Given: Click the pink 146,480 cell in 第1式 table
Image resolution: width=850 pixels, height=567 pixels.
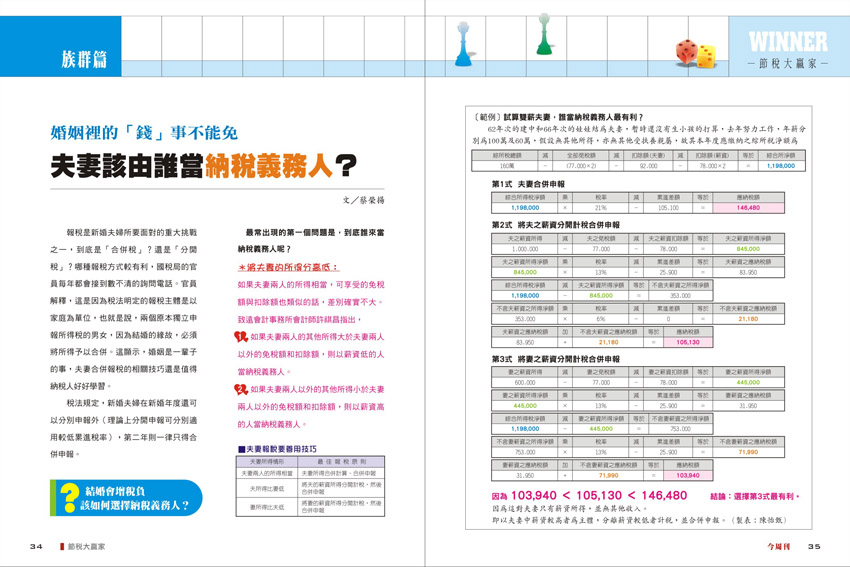Looking at the screenshot, I should pyautogui.click(x=748, y=208).
